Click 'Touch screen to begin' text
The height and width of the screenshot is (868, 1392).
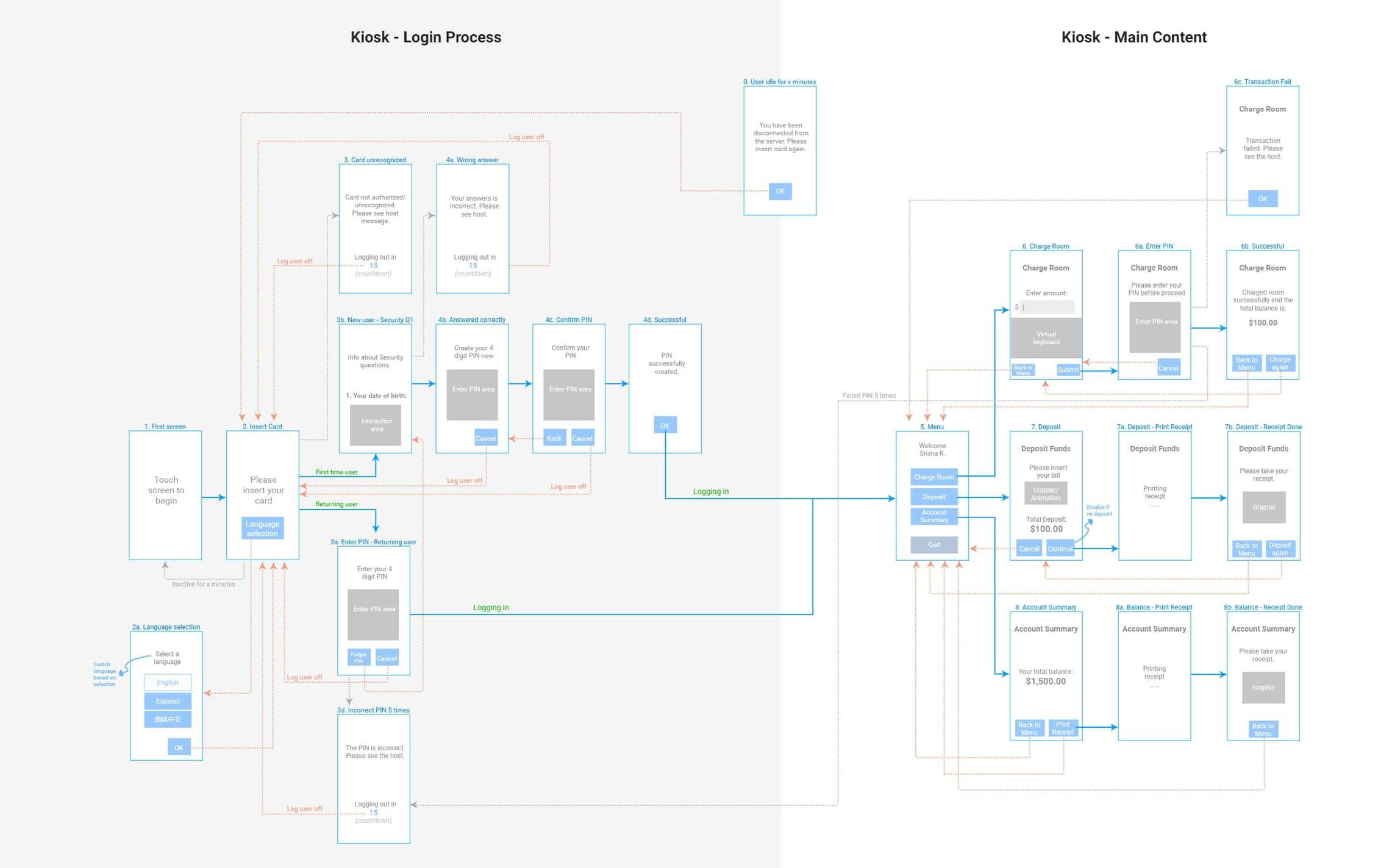point(166,490)
